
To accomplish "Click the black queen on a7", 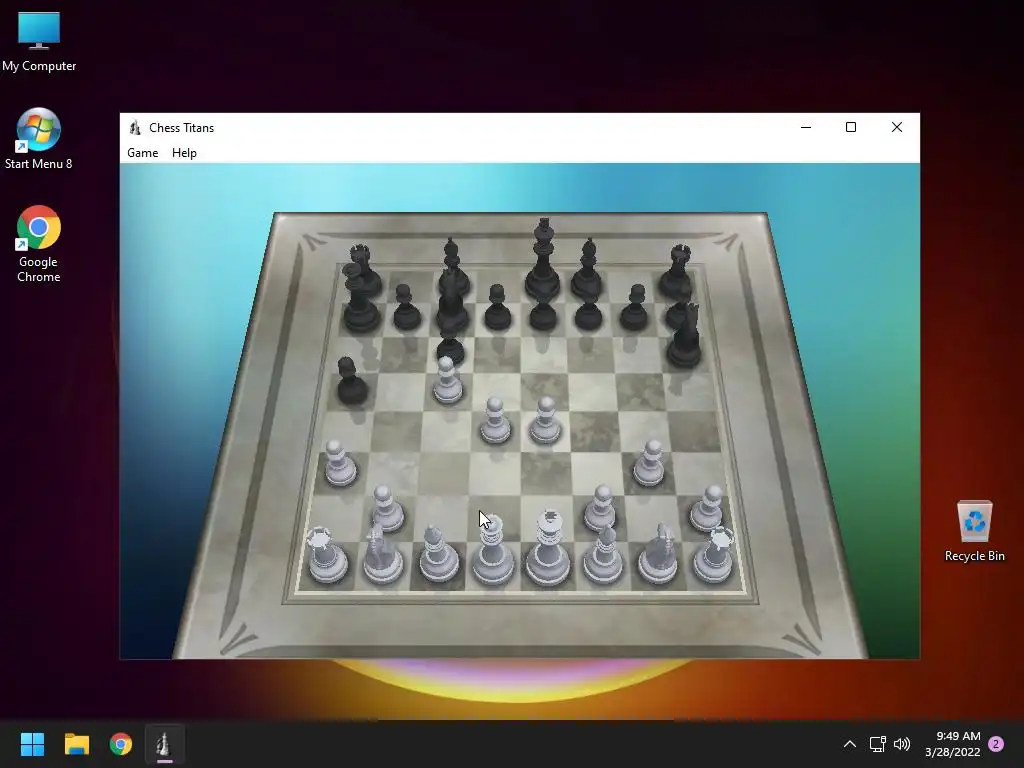I will 359,299.
